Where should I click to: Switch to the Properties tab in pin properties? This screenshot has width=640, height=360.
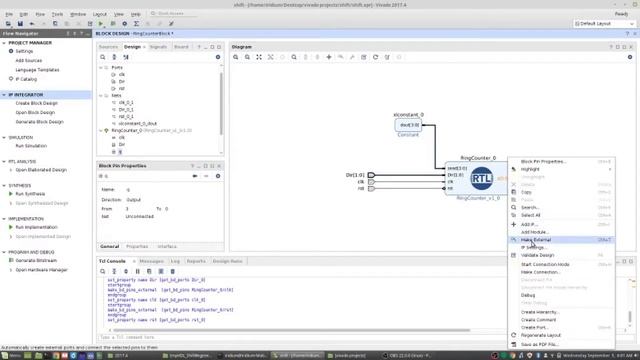[137, 247]
